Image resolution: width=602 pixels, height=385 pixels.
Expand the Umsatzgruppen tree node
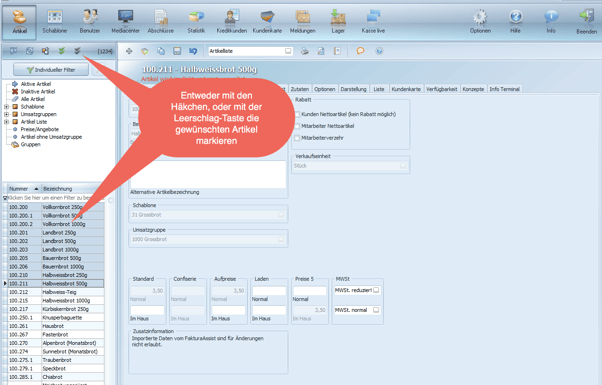(x=6, y=114)
